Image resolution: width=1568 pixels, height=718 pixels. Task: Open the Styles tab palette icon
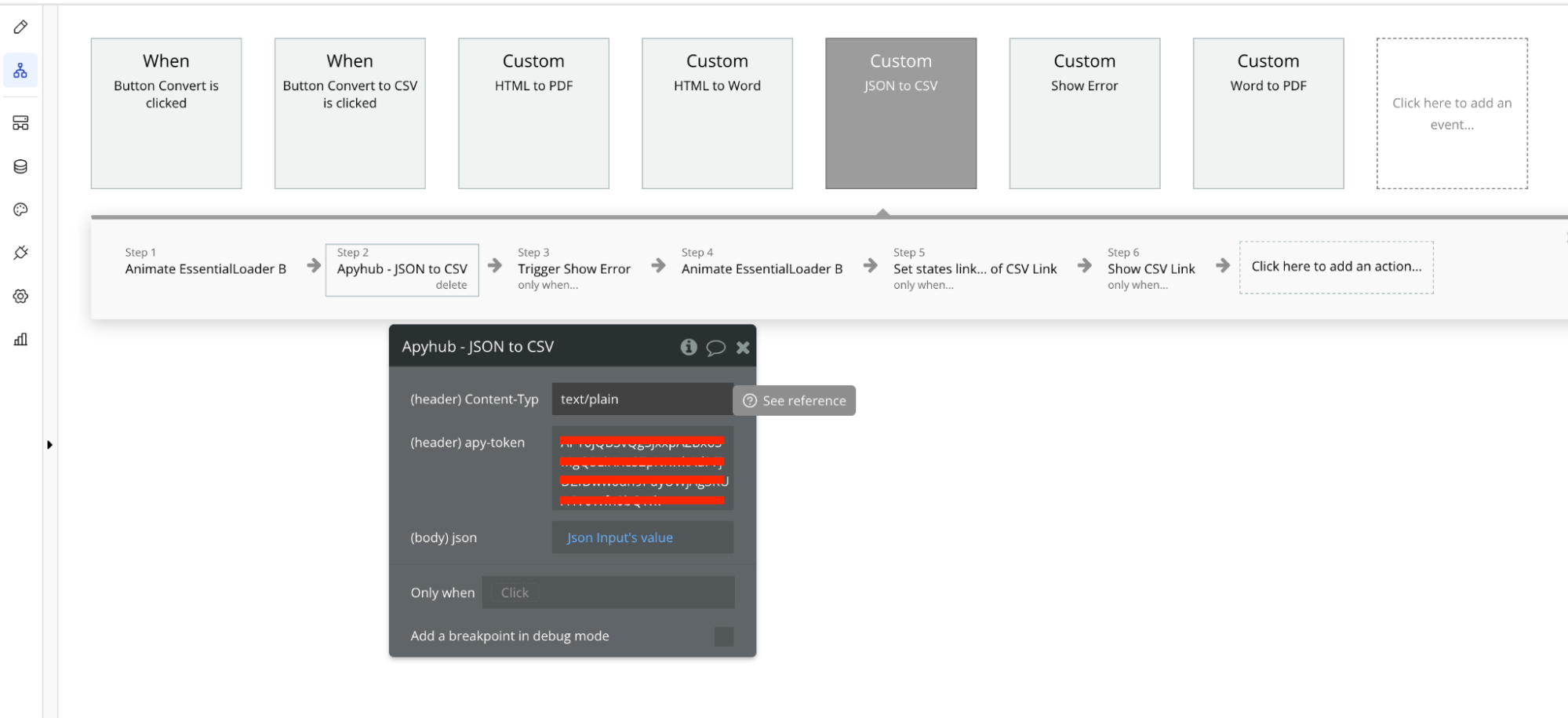tap(21, 210)
